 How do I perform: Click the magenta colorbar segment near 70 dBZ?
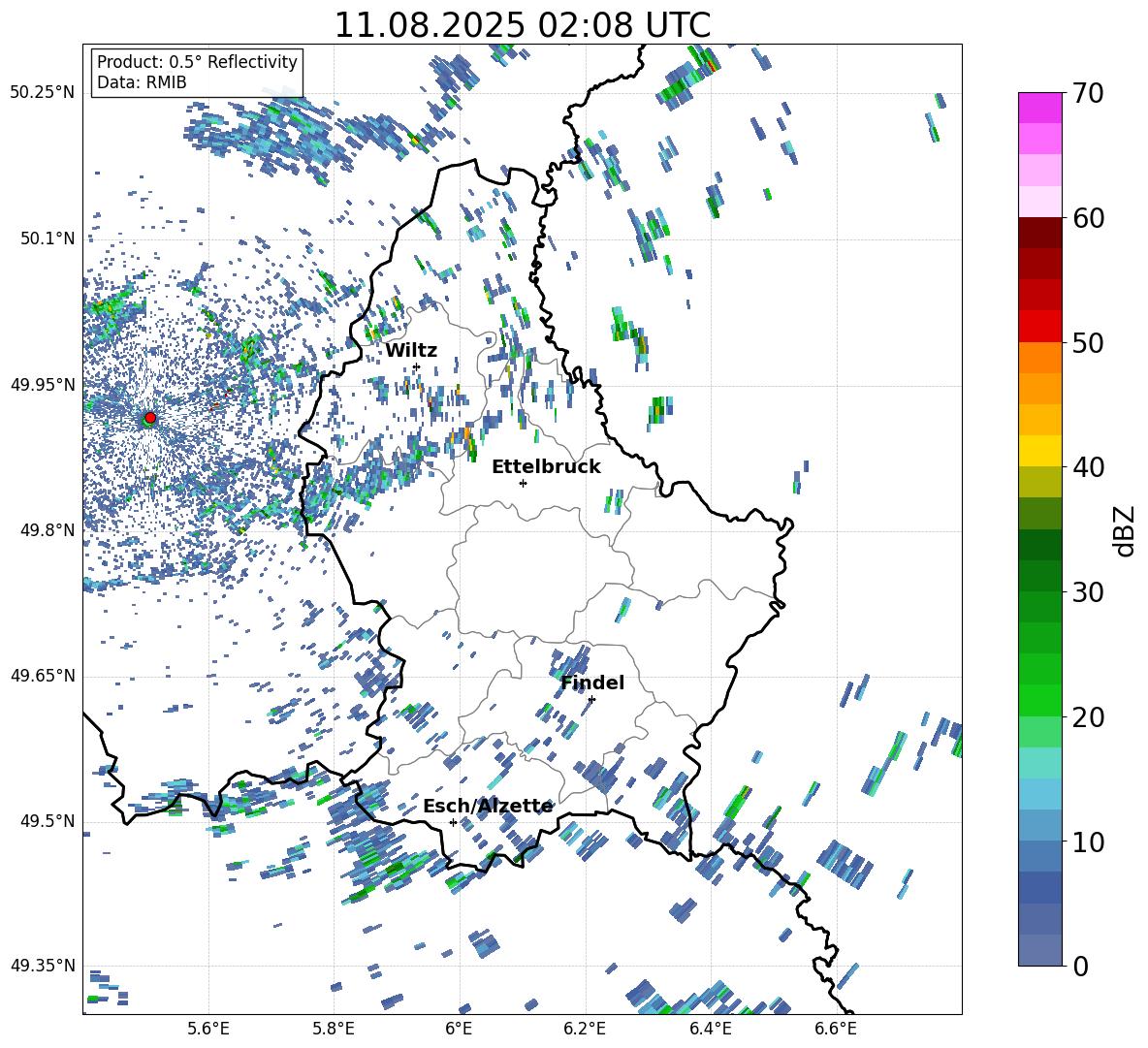[1040, 109]
